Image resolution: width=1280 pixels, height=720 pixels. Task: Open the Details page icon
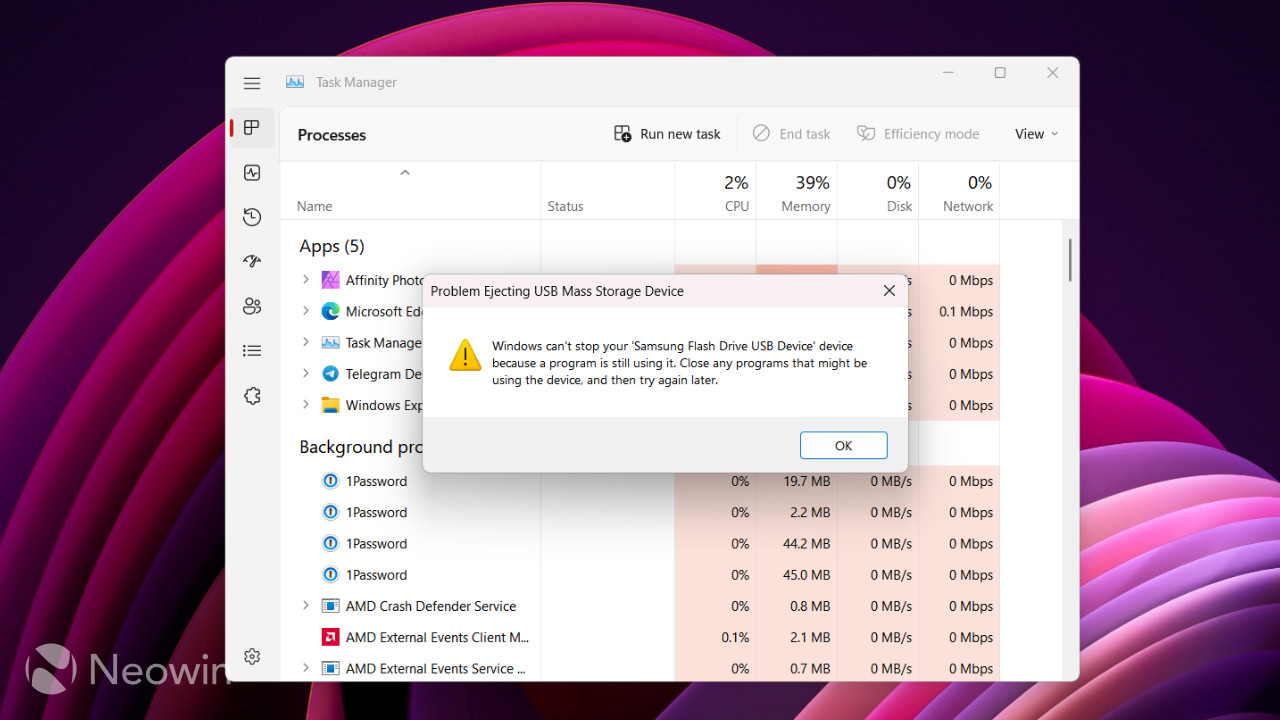point(252,351)
